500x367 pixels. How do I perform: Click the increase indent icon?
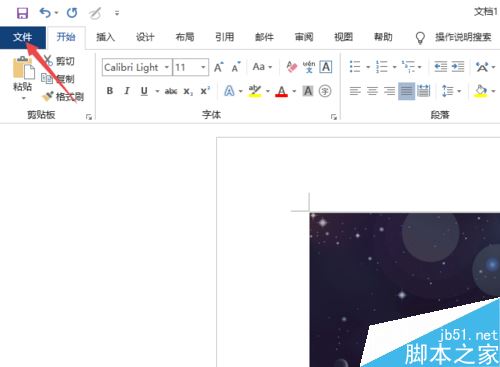pyautogui.click(x=458, y=67)
